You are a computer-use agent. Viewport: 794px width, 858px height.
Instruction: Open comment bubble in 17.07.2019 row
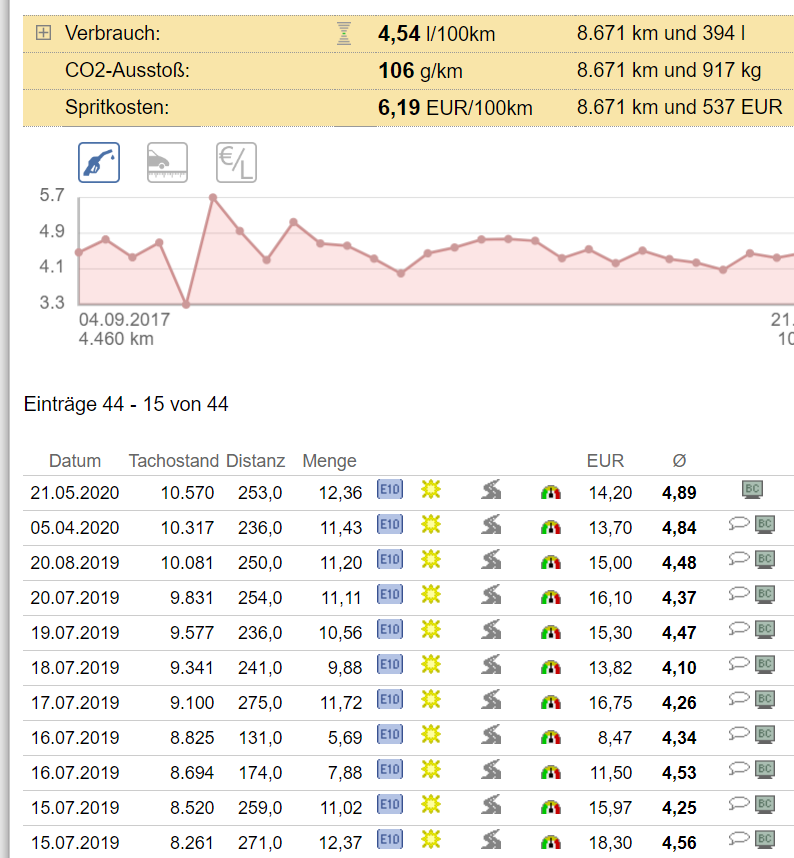pyautogui.click(x=739, y=700)
